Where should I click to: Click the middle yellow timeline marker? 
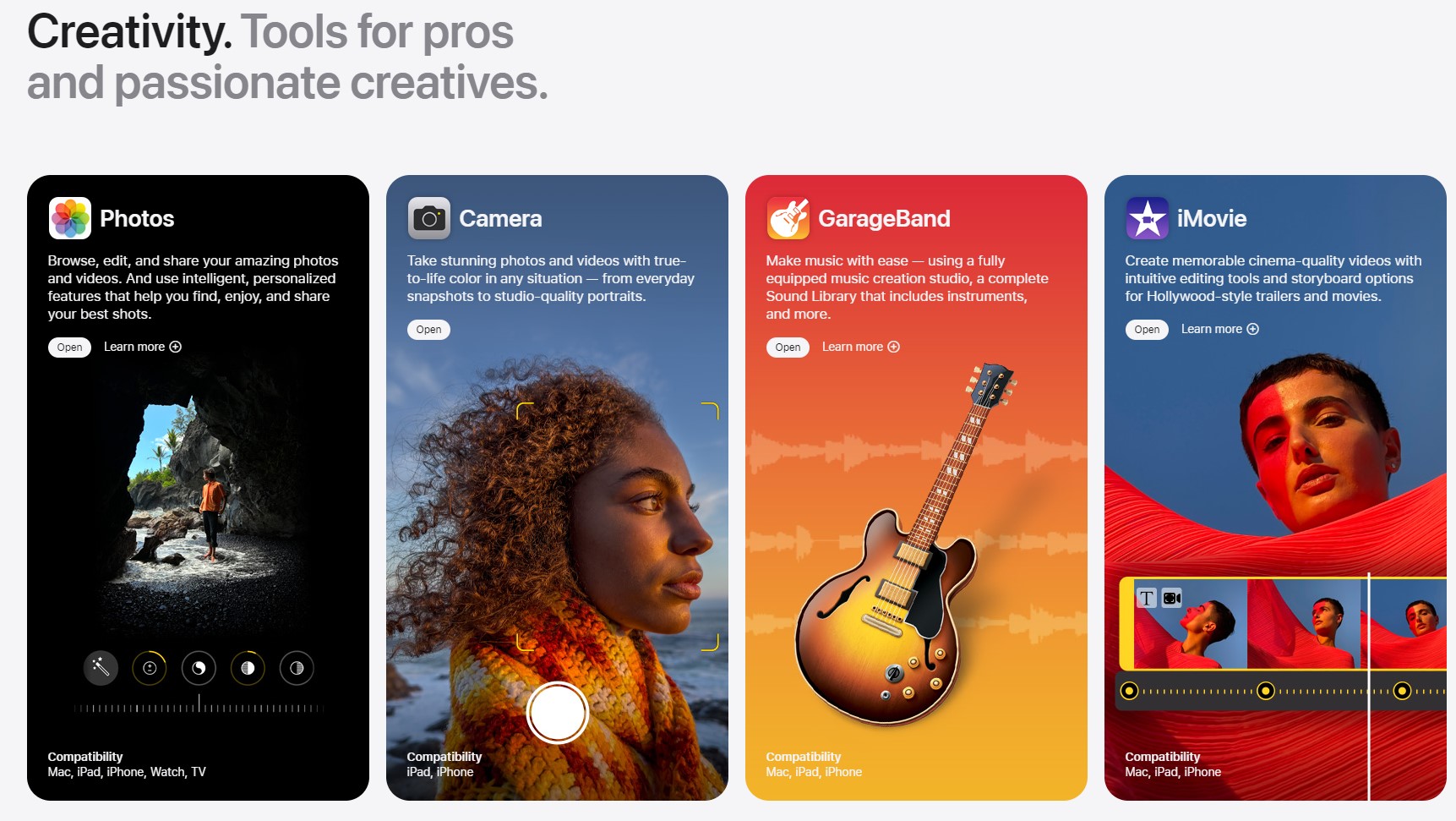pyautogui.click(x=1266, y=691)
